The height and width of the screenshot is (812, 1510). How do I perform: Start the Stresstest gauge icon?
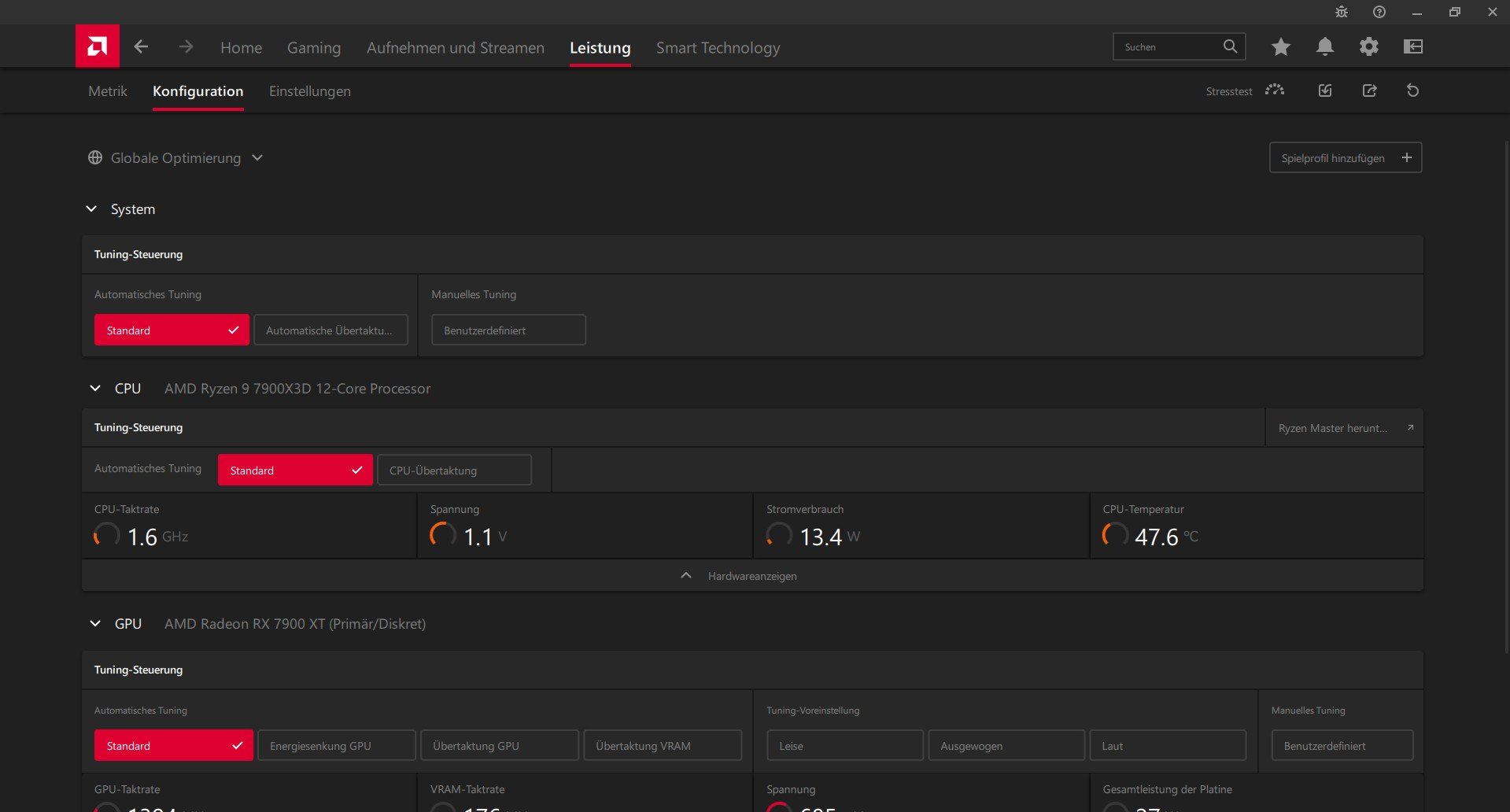pos(1275,90)
